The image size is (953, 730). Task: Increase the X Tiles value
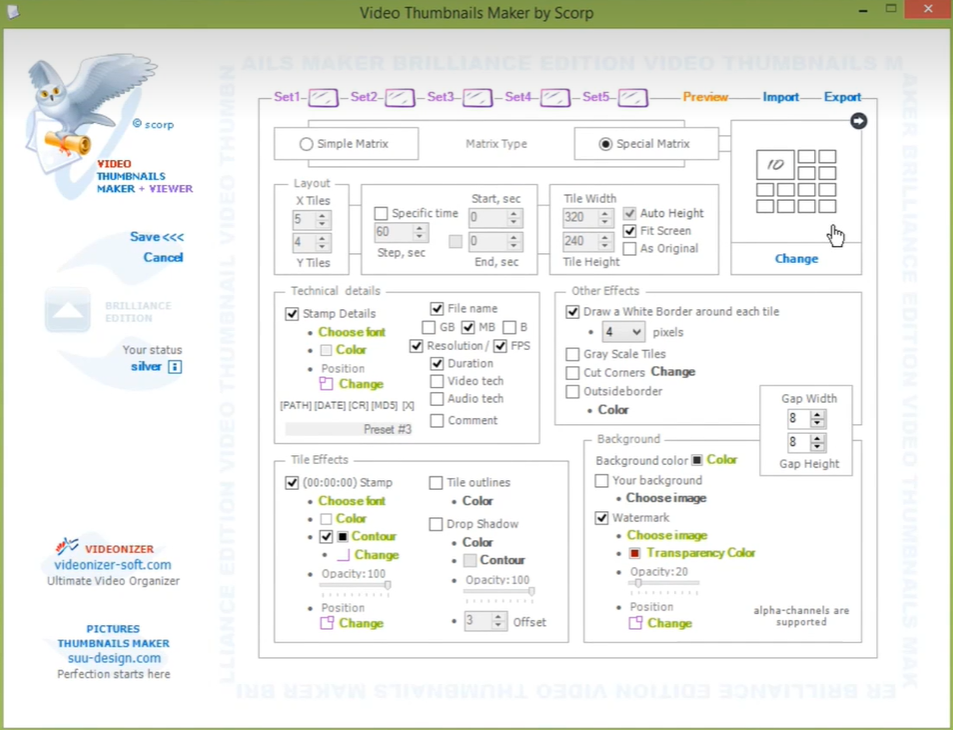pyautogui.click(x=322, y=215)
